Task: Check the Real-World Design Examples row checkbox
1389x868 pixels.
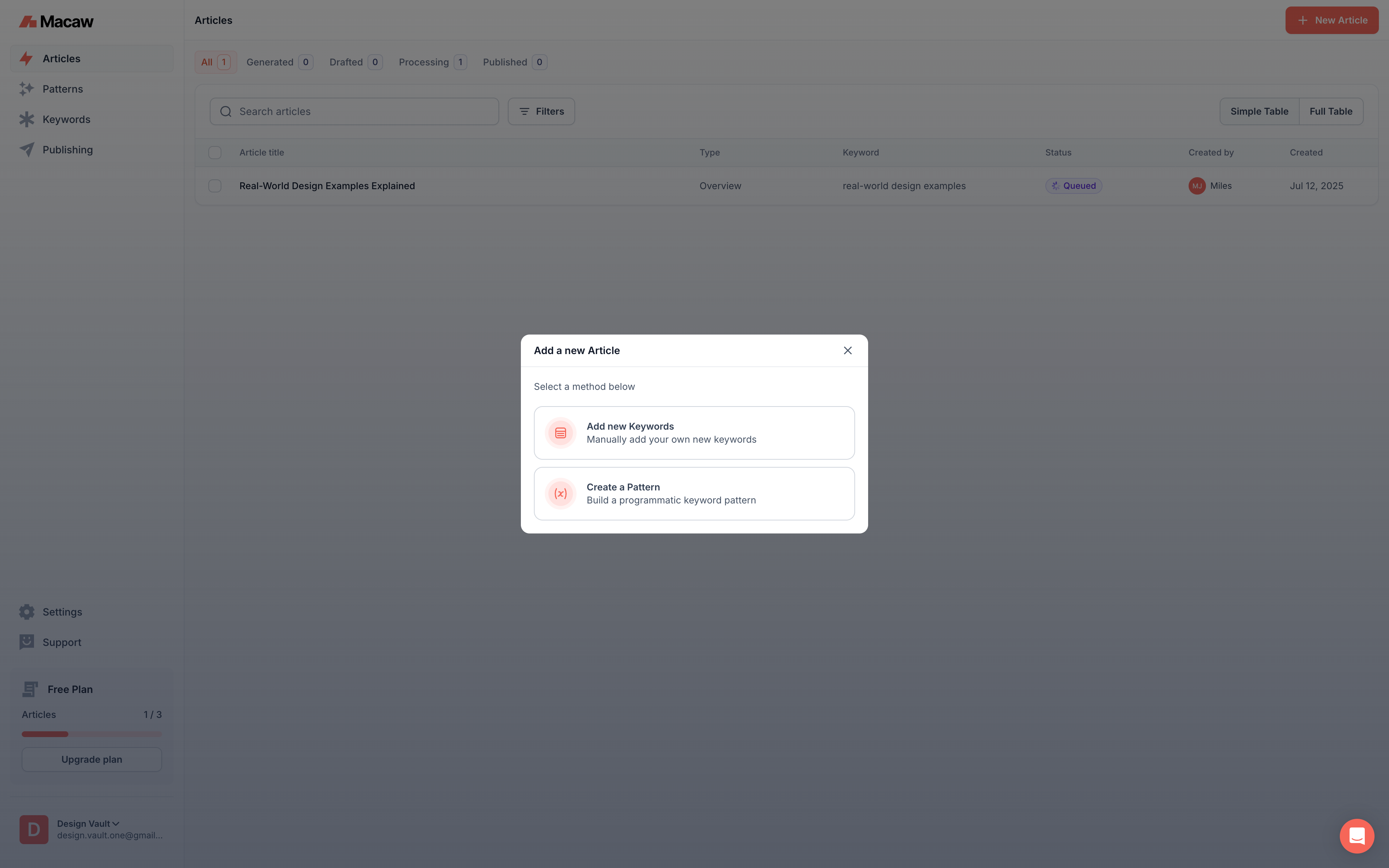Action: coord(214,186)
